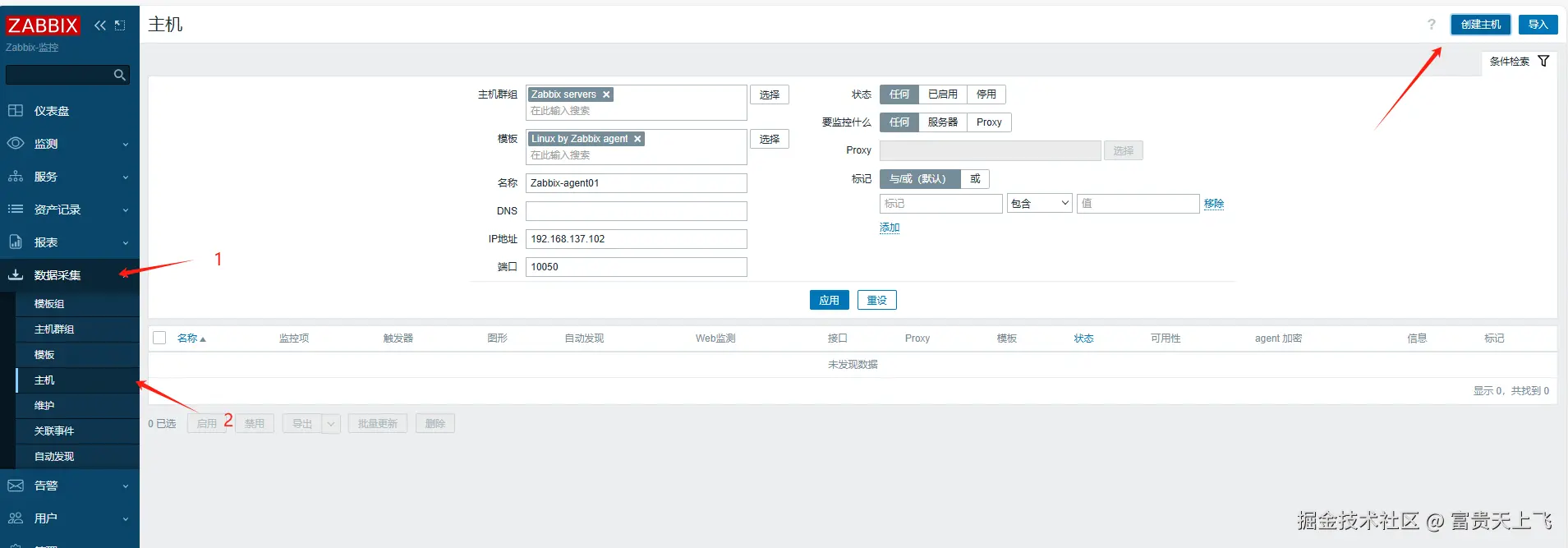
Task: Click the 资产记录 list icon
Action: (16, 210)
